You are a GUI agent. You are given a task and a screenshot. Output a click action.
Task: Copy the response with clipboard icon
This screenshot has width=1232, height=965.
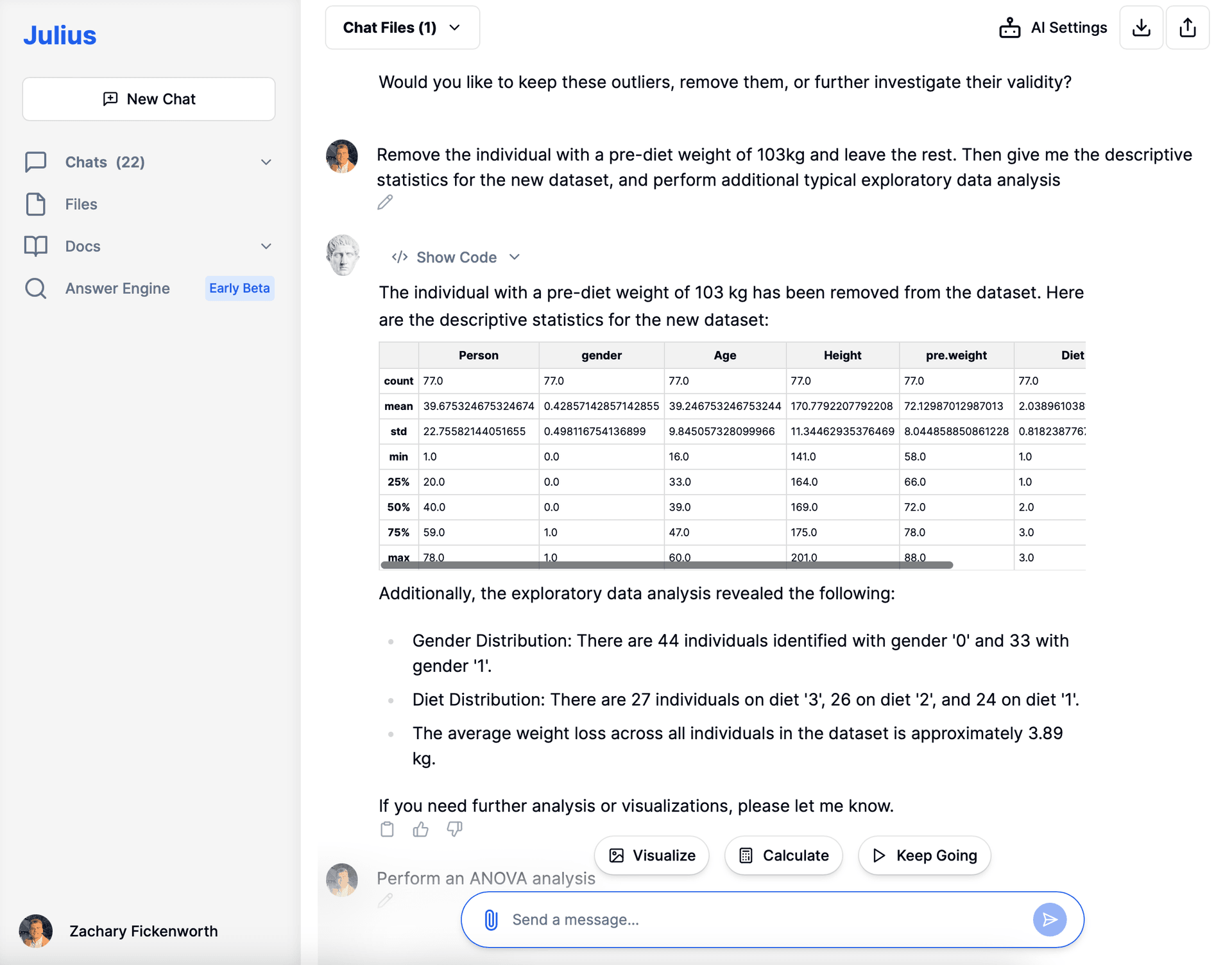pyautogui.click(x=387, y=830)
